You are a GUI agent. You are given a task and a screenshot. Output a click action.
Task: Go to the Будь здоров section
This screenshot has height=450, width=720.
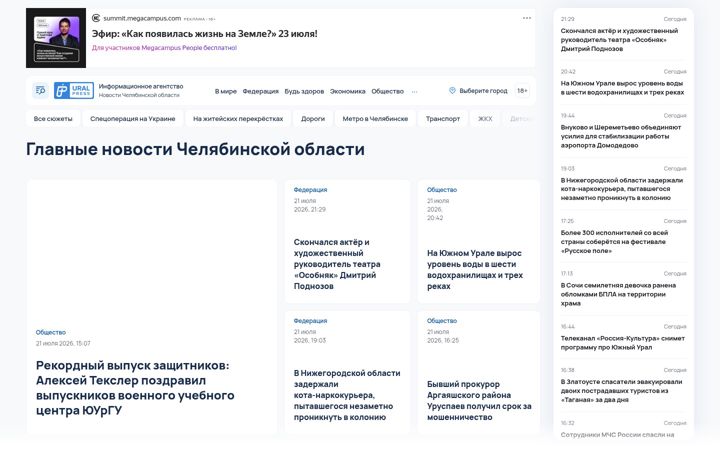point(304,91)
